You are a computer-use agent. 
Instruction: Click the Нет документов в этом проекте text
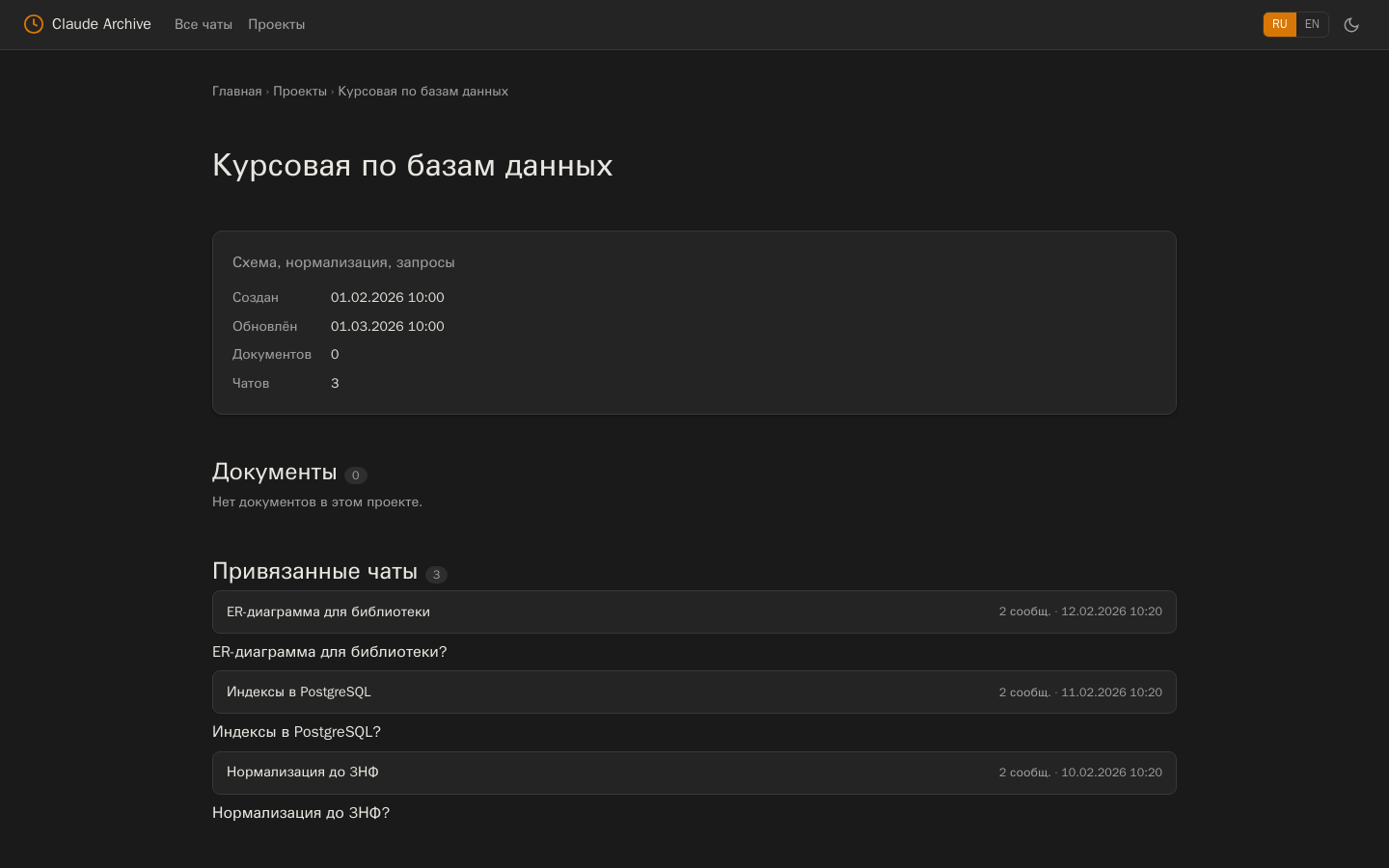[317, 502]
